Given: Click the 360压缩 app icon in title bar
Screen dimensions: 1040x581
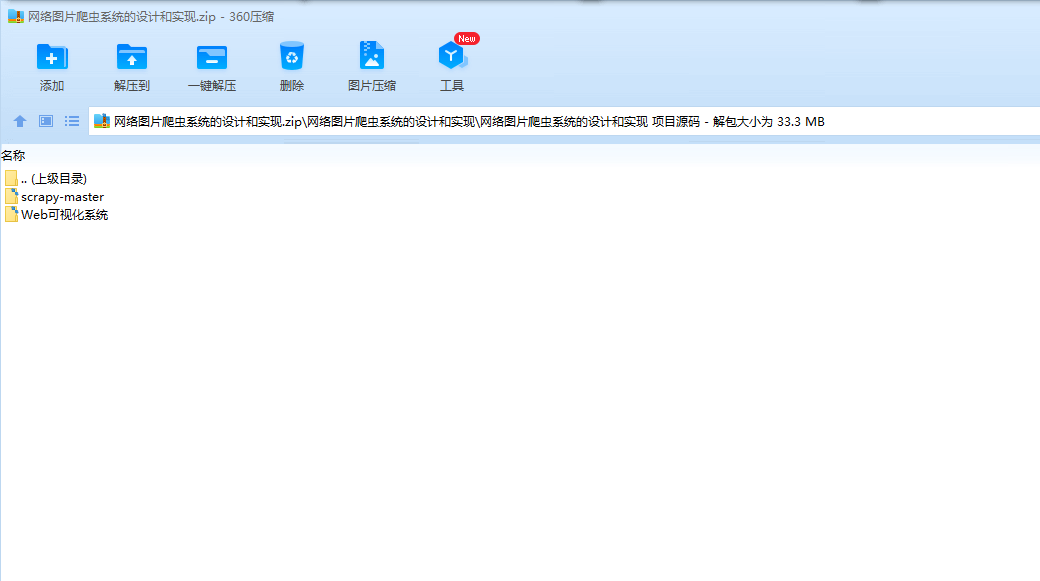Looking at the screenshot, I should point(15,17).
